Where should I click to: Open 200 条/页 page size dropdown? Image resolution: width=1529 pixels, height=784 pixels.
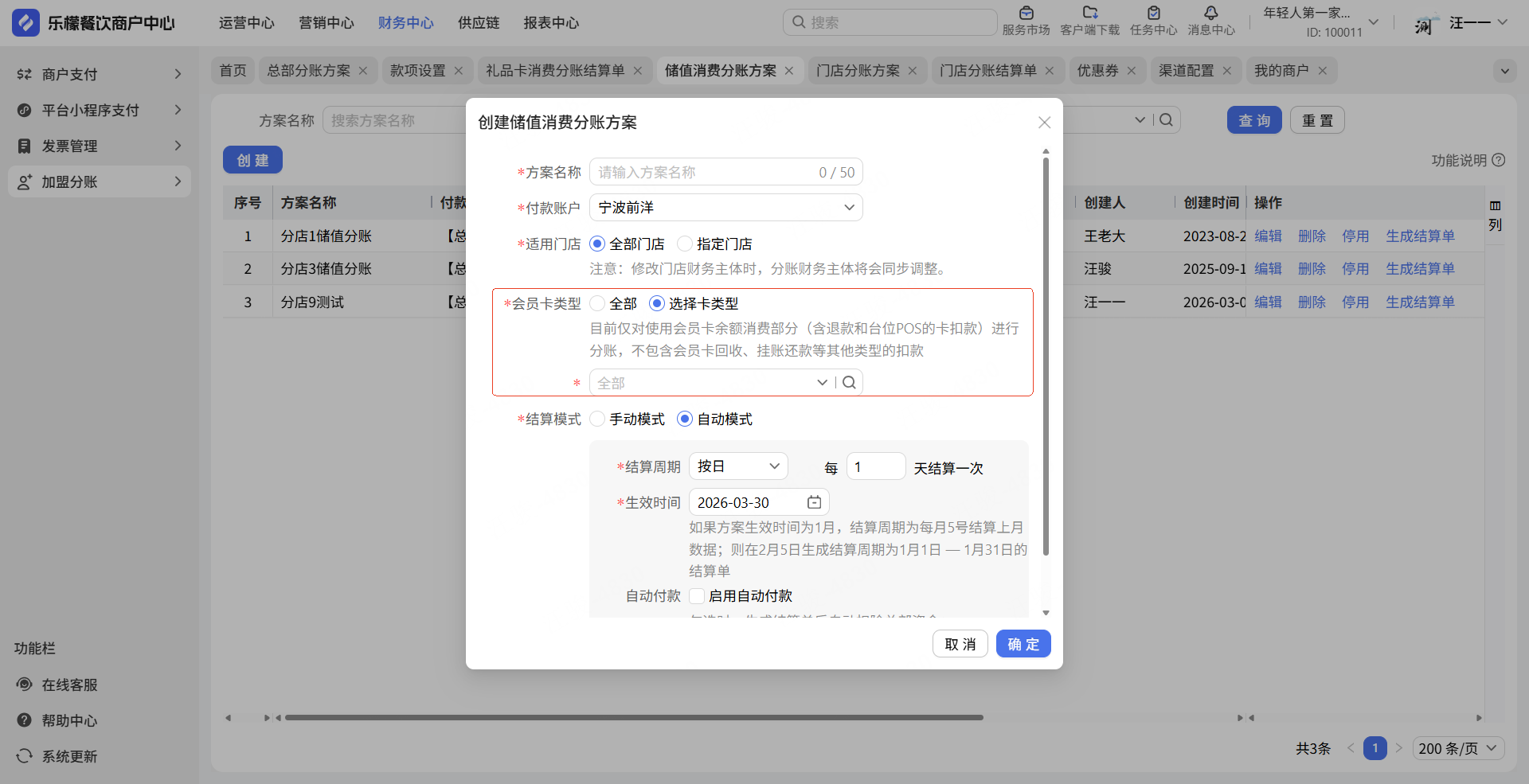click(1459, 748)
